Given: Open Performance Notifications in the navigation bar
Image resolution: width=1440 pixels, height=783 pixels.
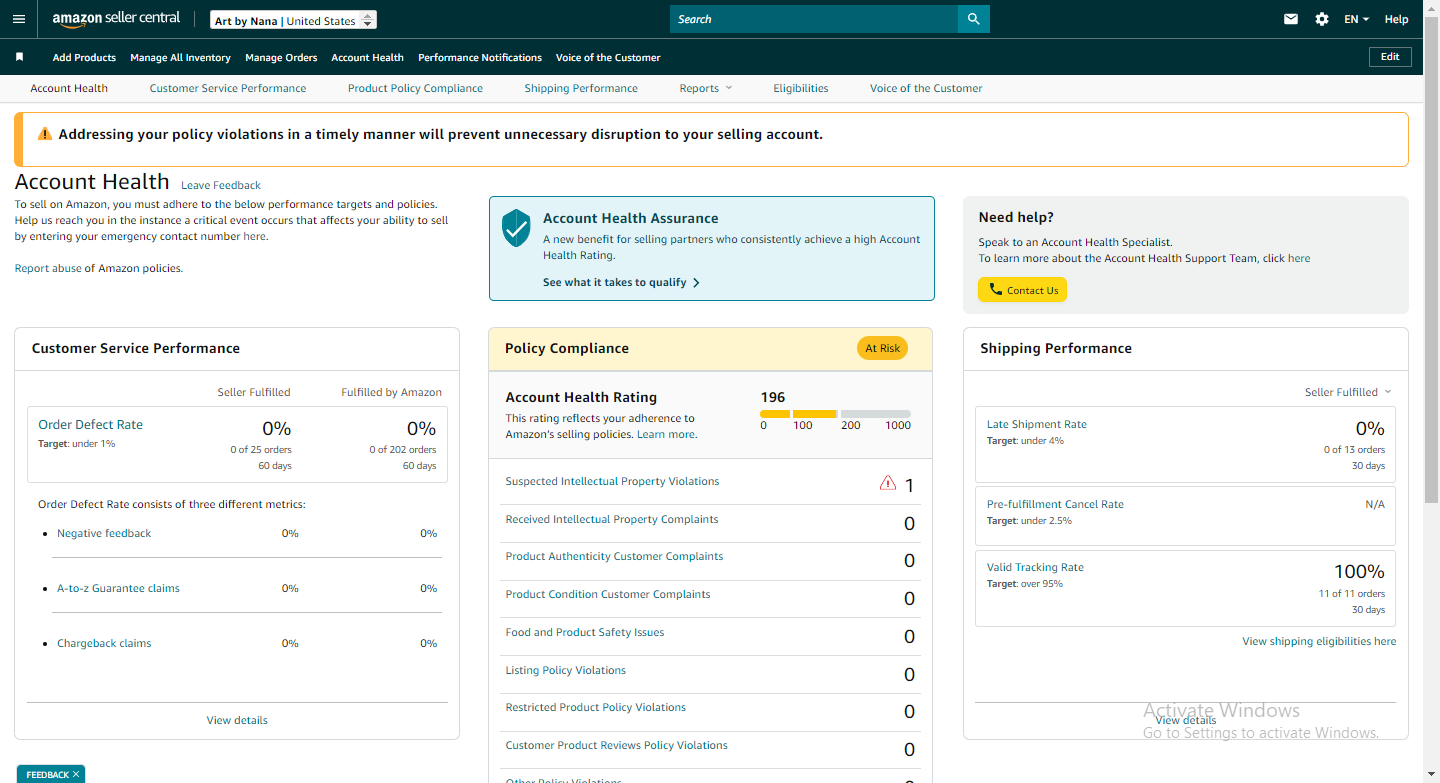Looking at the screenshot, I should (480, 57).
